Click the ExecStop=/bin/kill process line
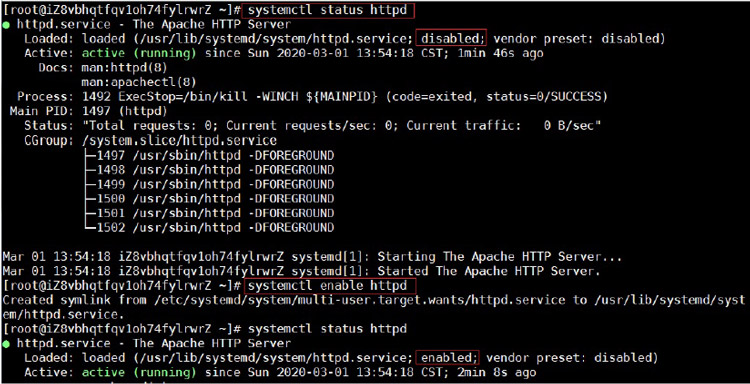 coord(312,97)
